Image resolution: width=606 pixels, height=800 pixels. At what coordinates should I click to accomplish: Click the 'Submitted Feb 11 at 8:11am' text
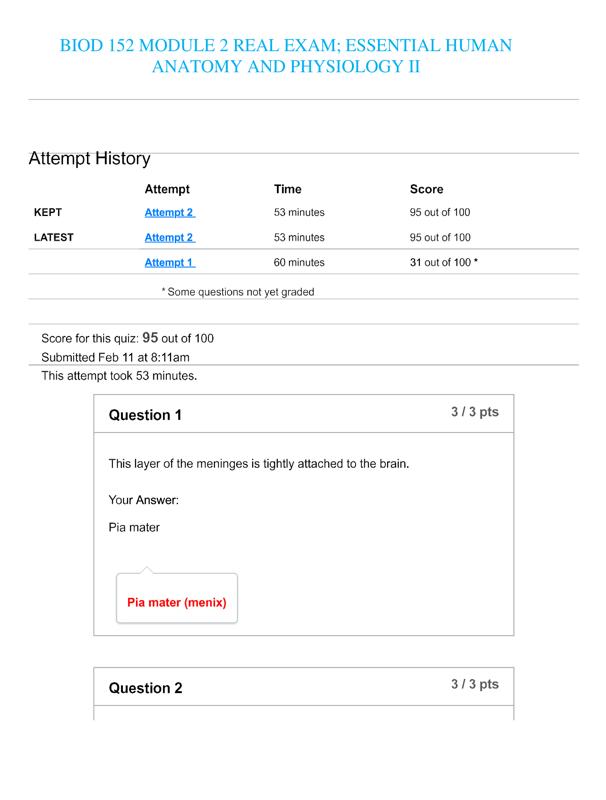click(x=115, y=357)
